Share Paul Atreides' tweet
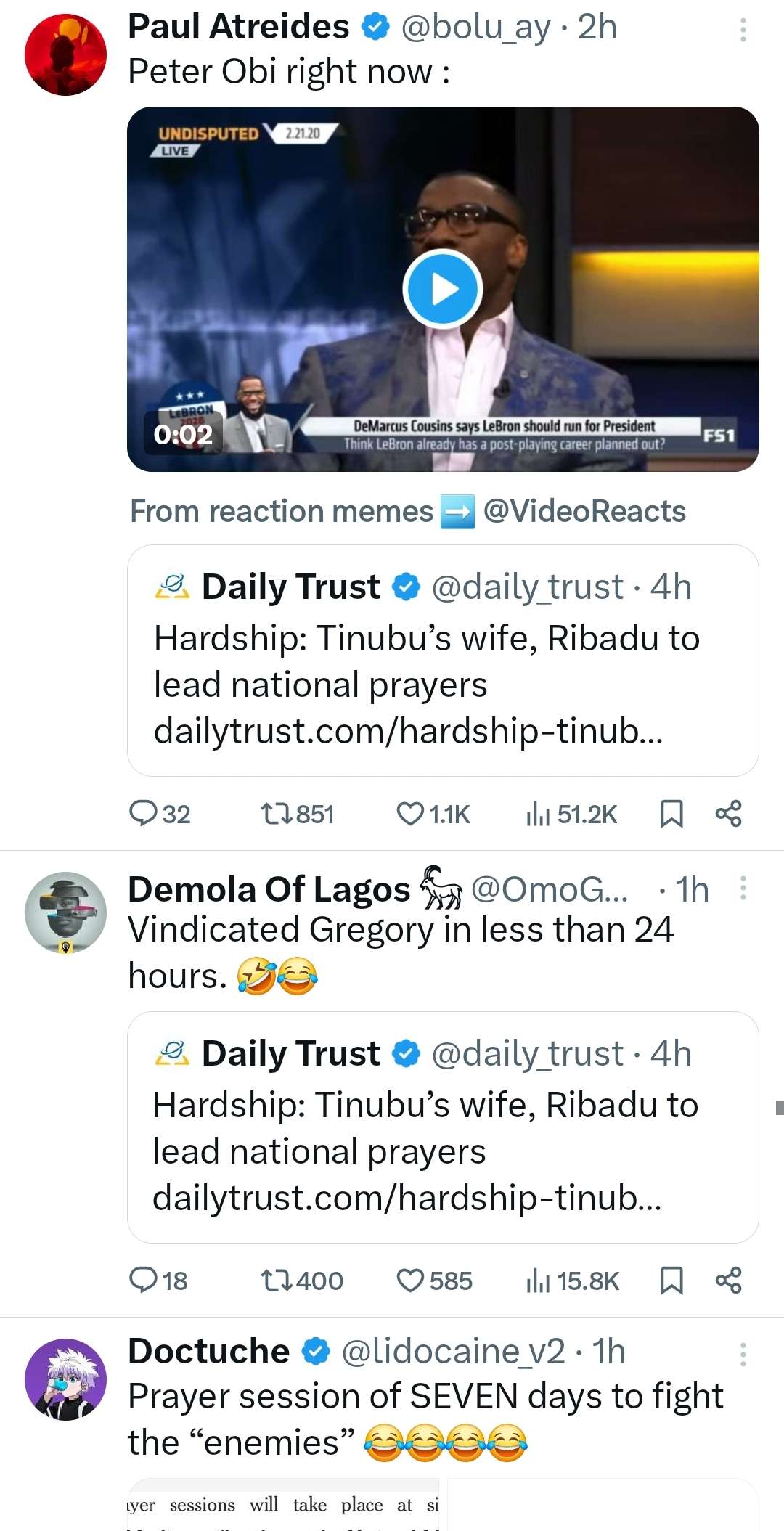Image resolution: width=784 pixels, height=1531 pixels. [x=729, y=814]
